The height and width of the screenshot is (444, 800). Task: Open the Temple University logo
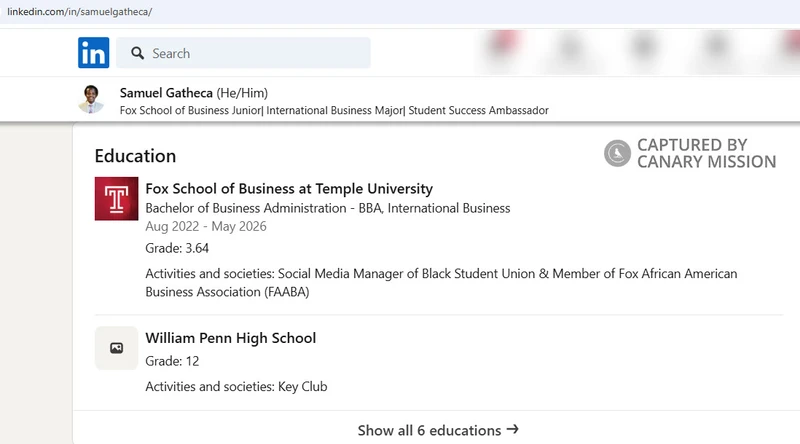(116, 198)
